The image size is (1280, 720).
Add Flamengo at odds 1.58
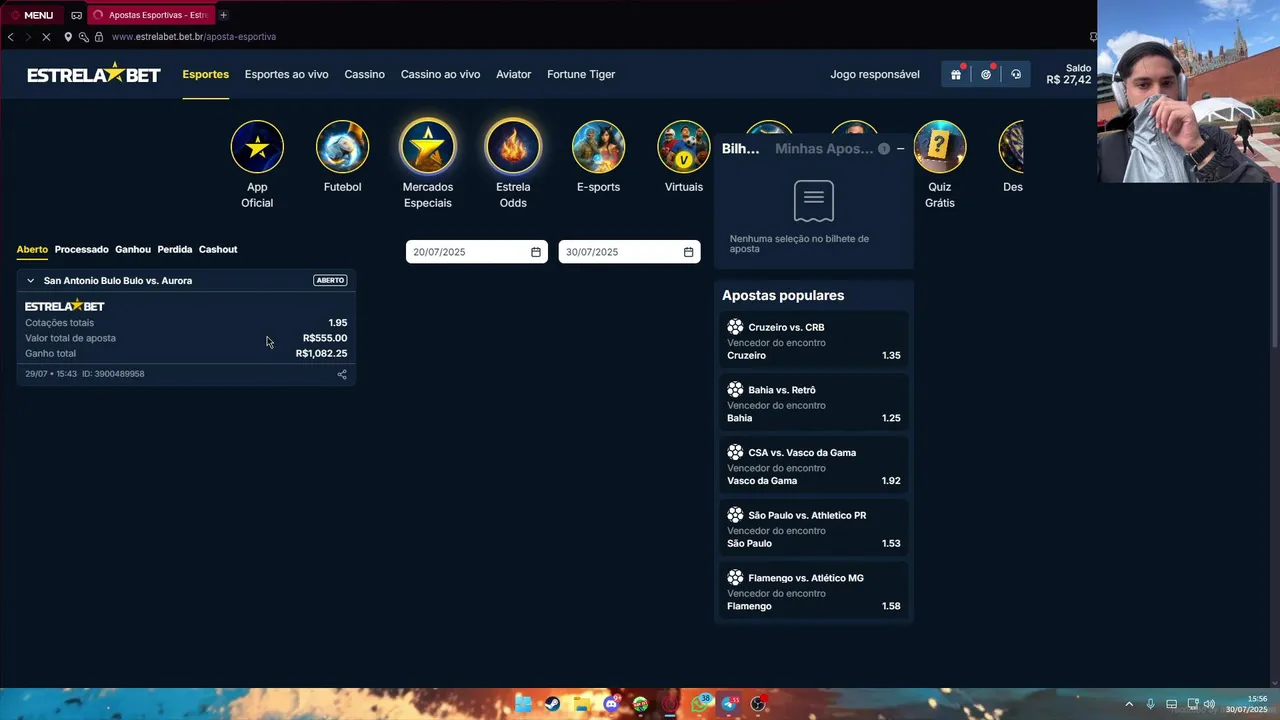(813, 592)
